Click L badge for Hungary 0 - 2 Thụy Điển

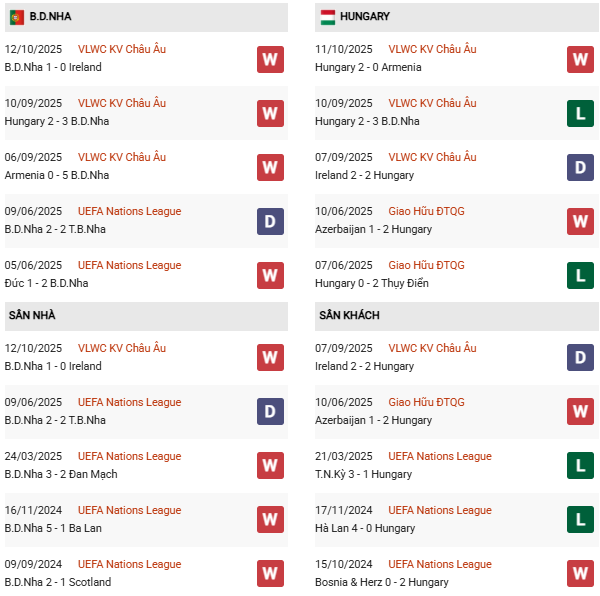580,275
